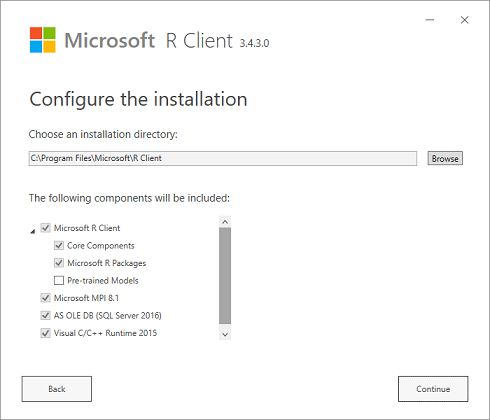Close the R Client installer
The height and width of the screenshot is (420, 490).
(464, 20)
